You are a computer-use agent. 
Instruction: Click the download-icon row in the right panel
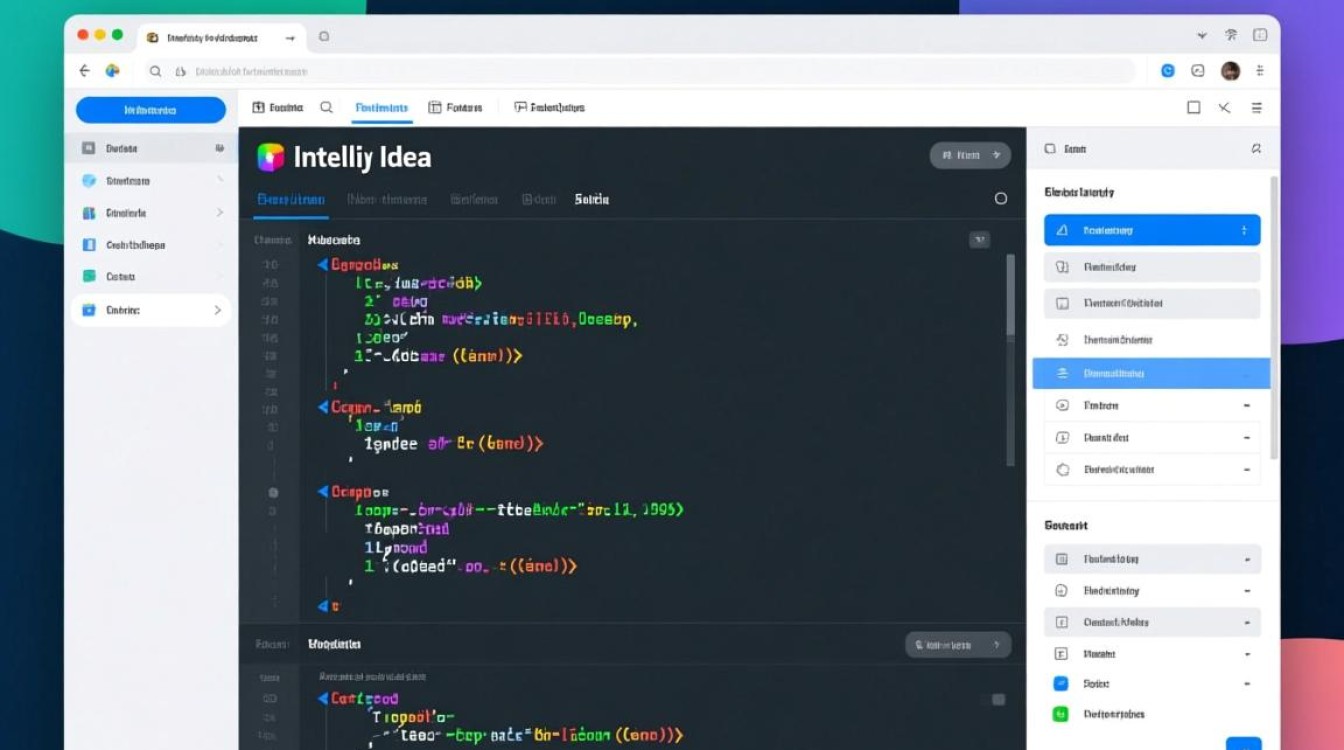(1152, 437)
